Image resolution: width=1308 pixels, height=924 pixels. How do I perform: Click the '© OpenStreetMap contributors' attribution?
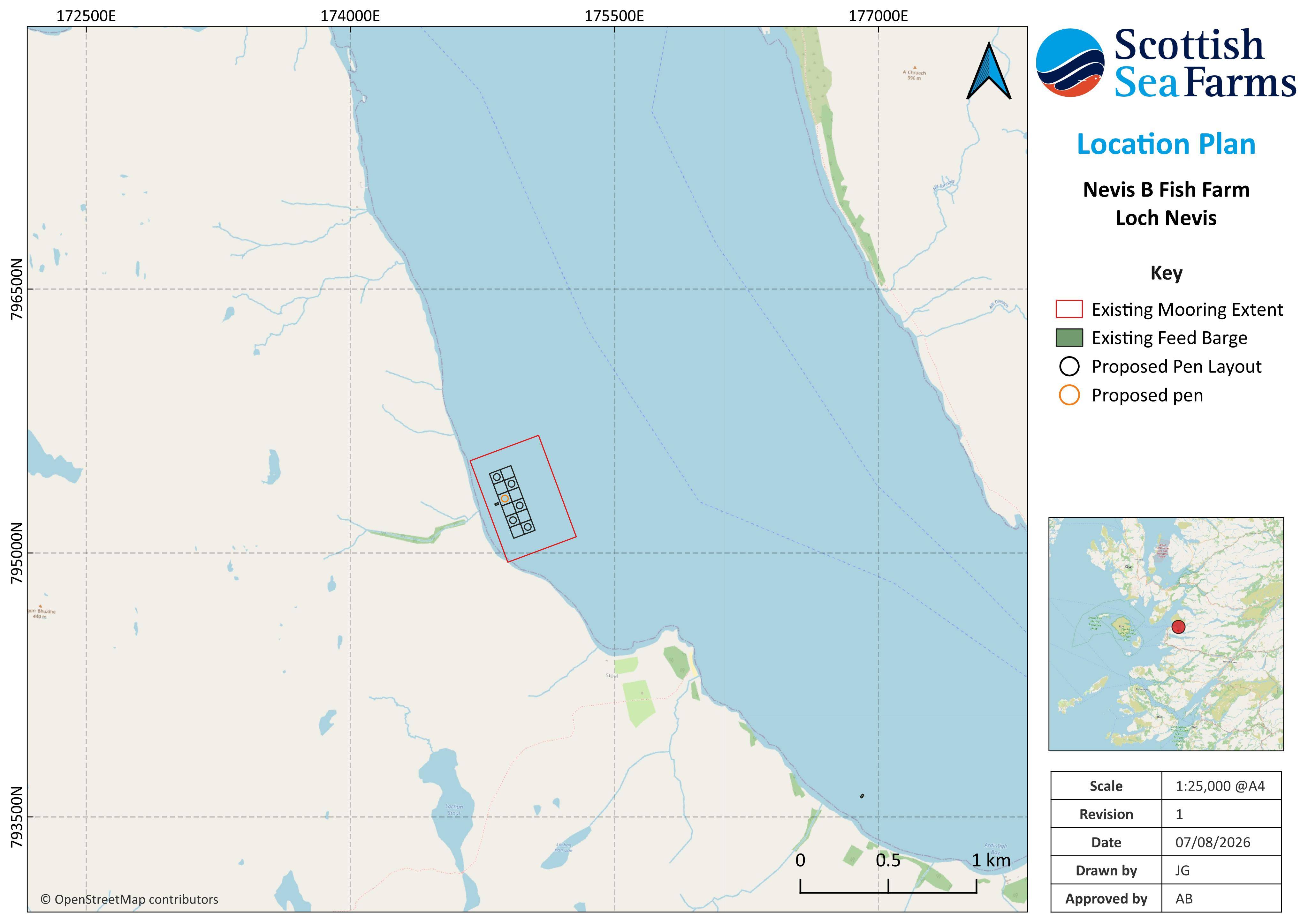pyautogui.click(x=129, y=899)
